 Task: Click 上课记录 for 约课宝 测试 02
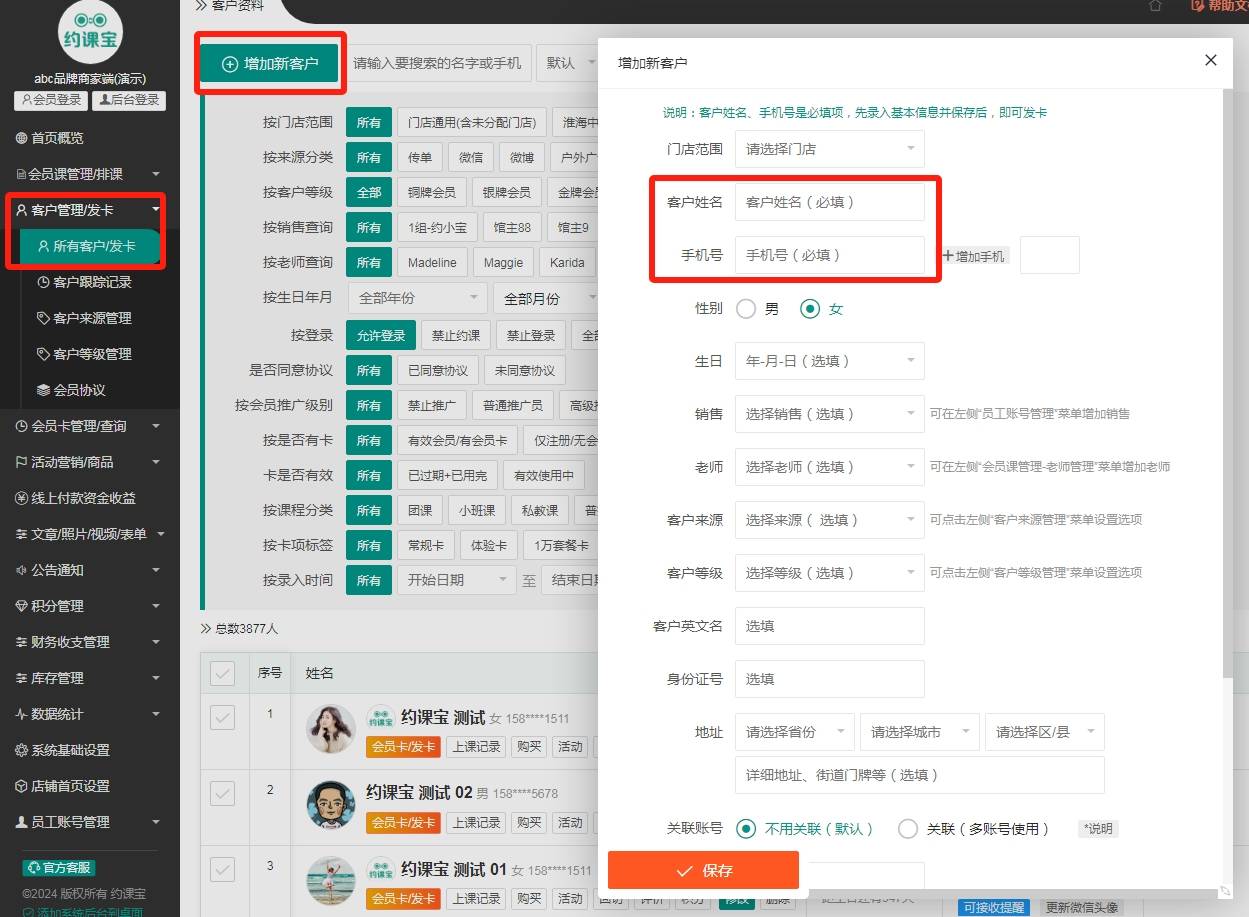475,822
